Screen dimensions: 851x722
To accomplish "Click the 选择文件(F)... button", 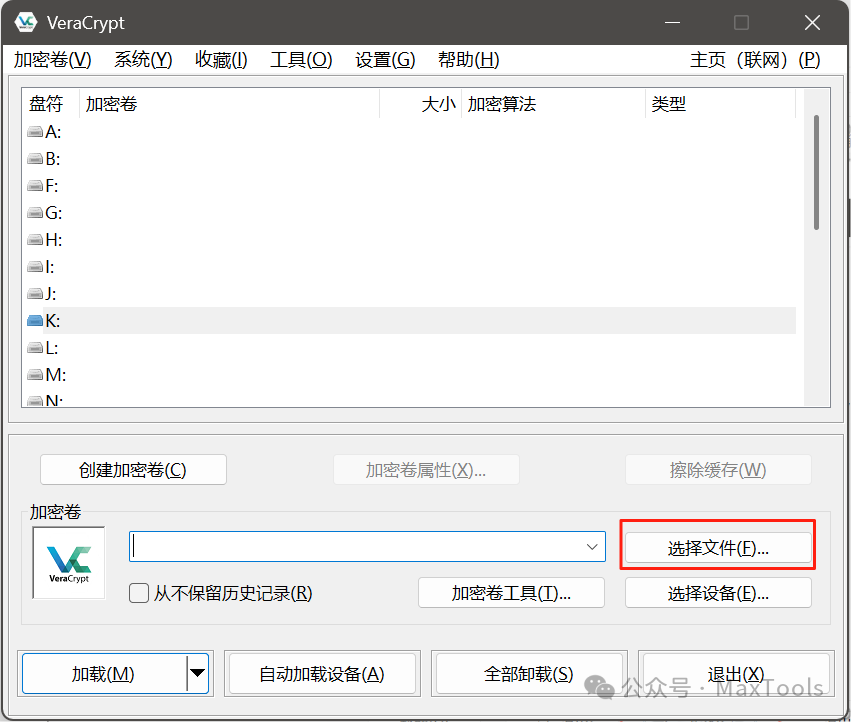I will [718, 548].
